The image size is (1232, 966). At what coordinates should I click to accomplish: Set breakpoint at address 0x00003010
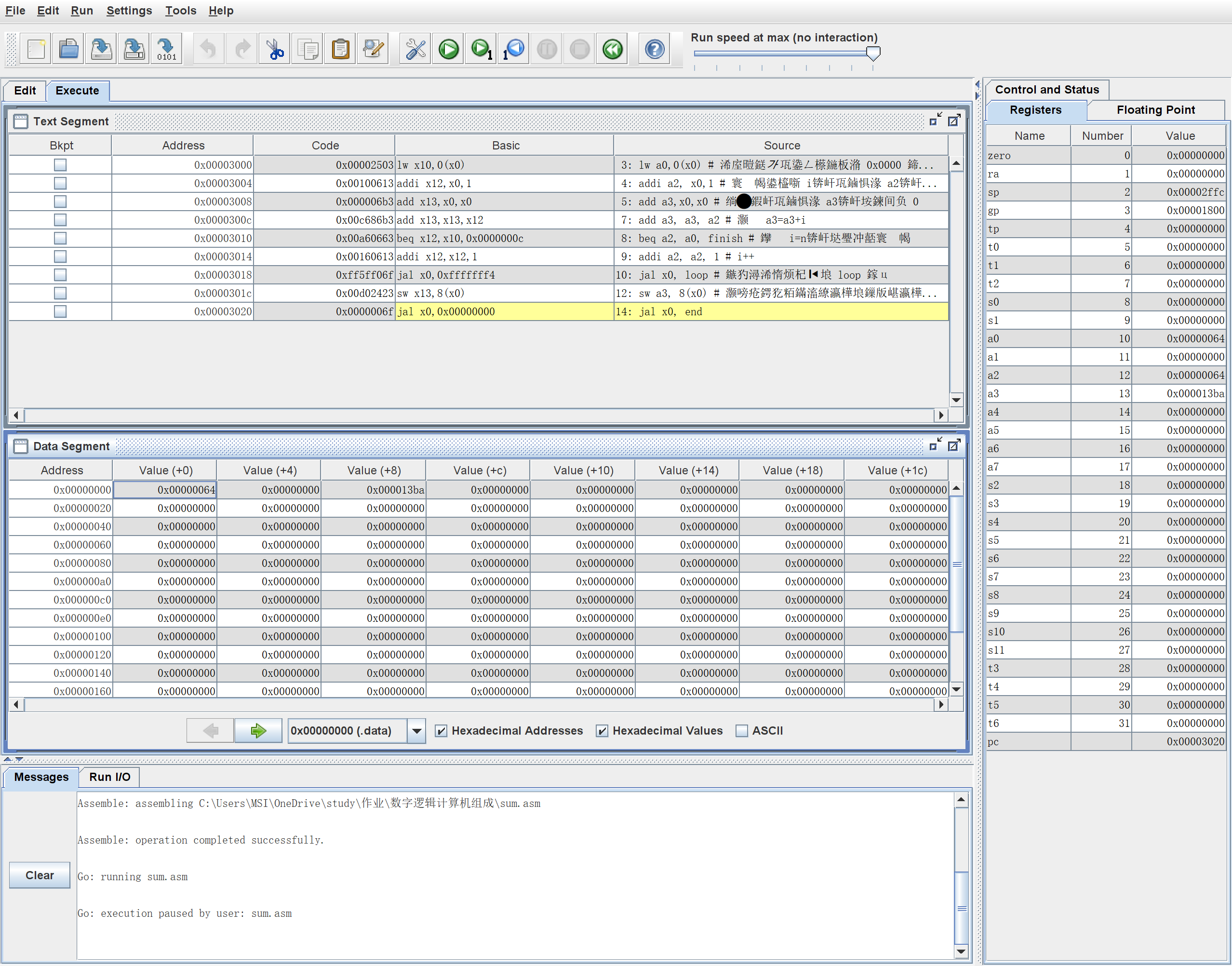pos(60,238)
